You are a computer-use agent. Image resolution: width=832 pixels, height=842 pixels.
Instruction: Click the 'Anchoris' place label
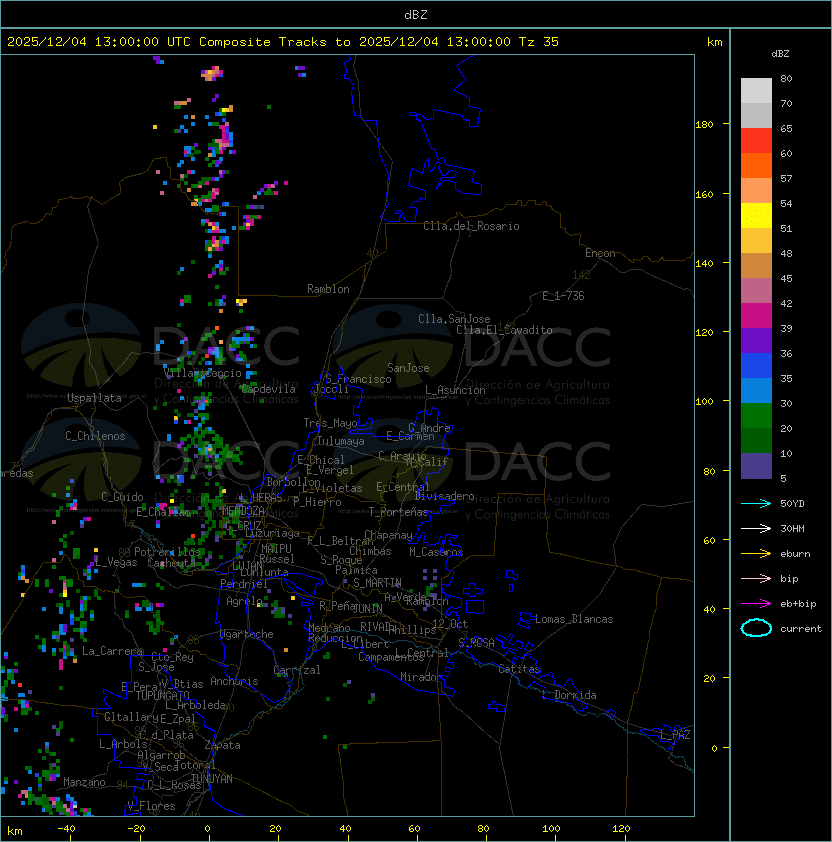click(234, 681)
